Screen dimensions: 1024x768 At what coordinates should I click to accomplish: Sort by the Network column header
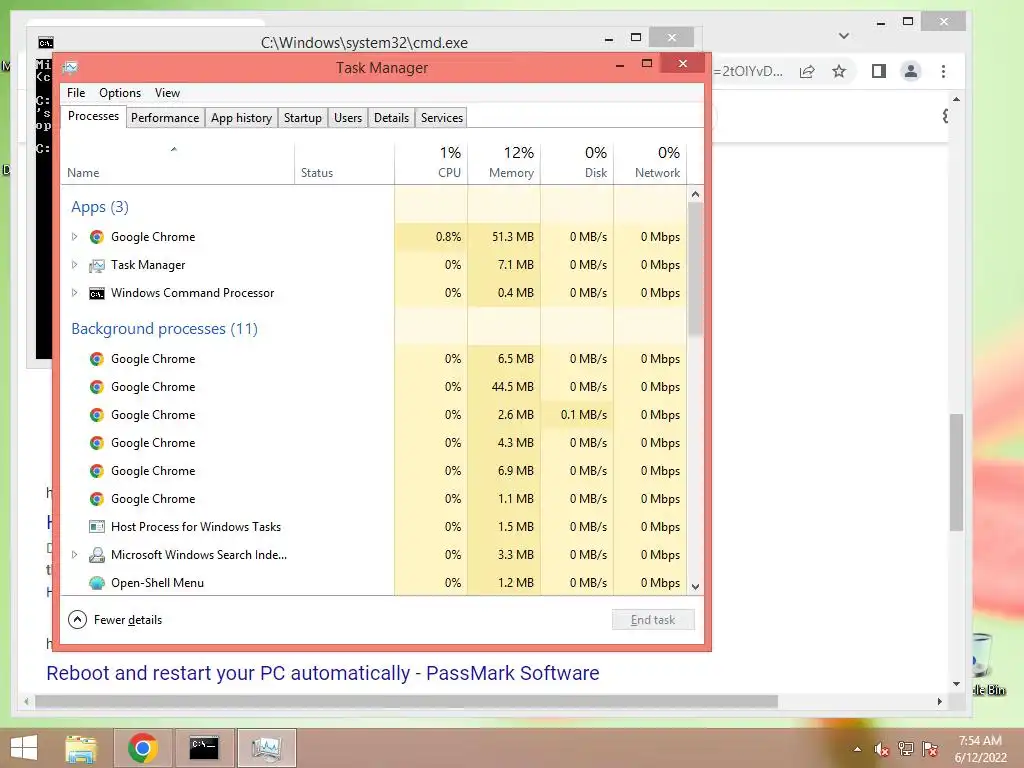(650, 163)
